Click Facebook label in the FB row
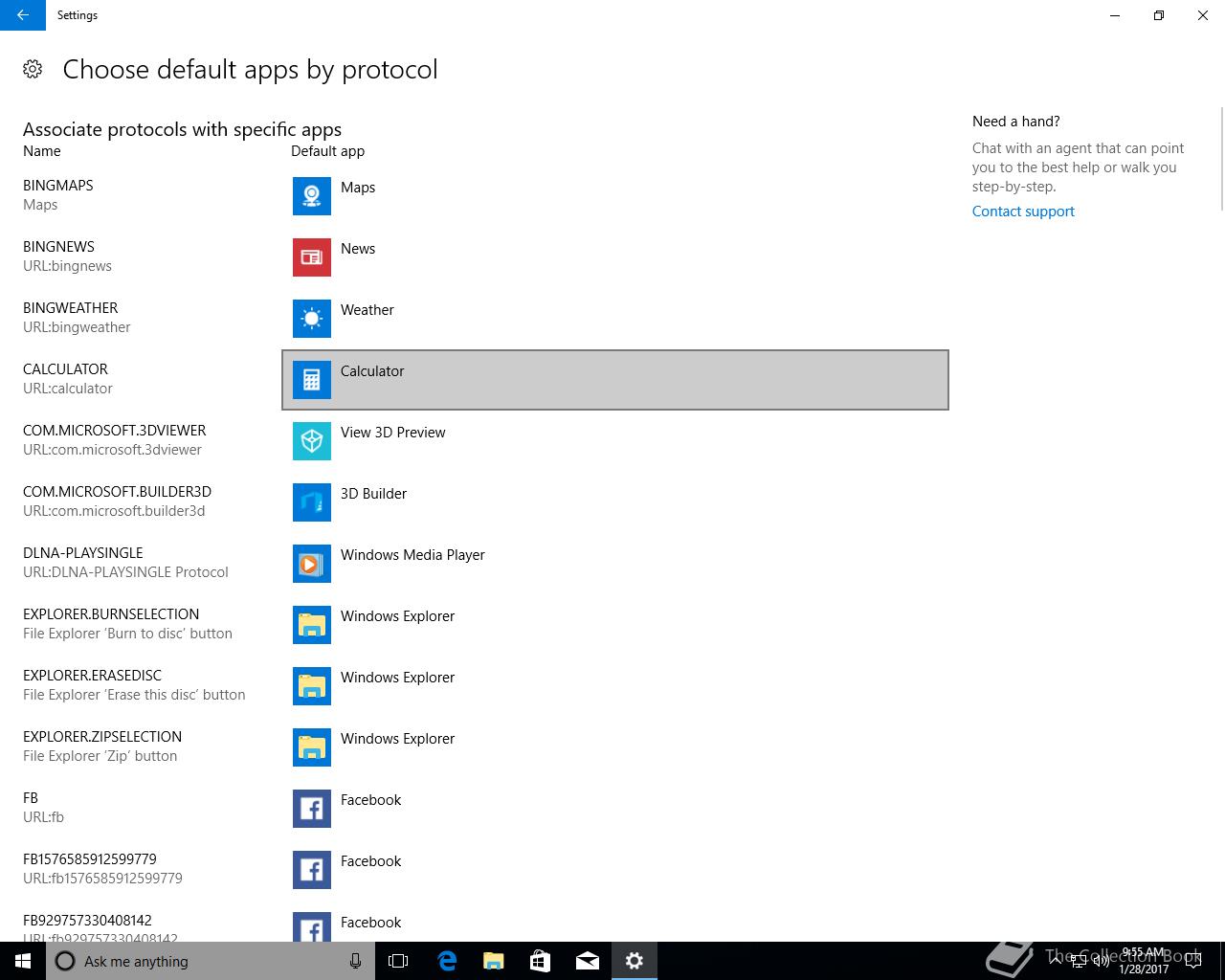 click(370, 800)
